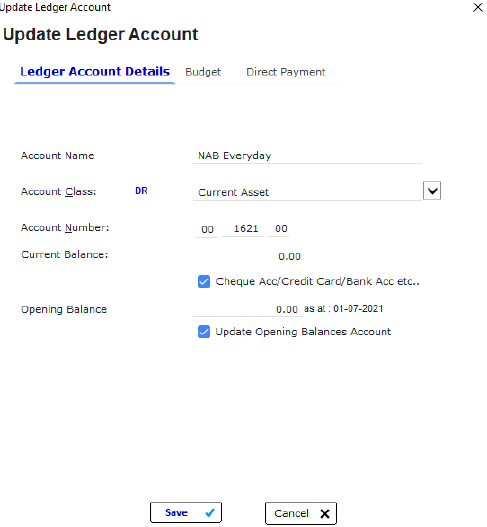Click the DR indicator label
This screenshot has width=487, height=527.
pyautogui.click(x=141, y=191)
